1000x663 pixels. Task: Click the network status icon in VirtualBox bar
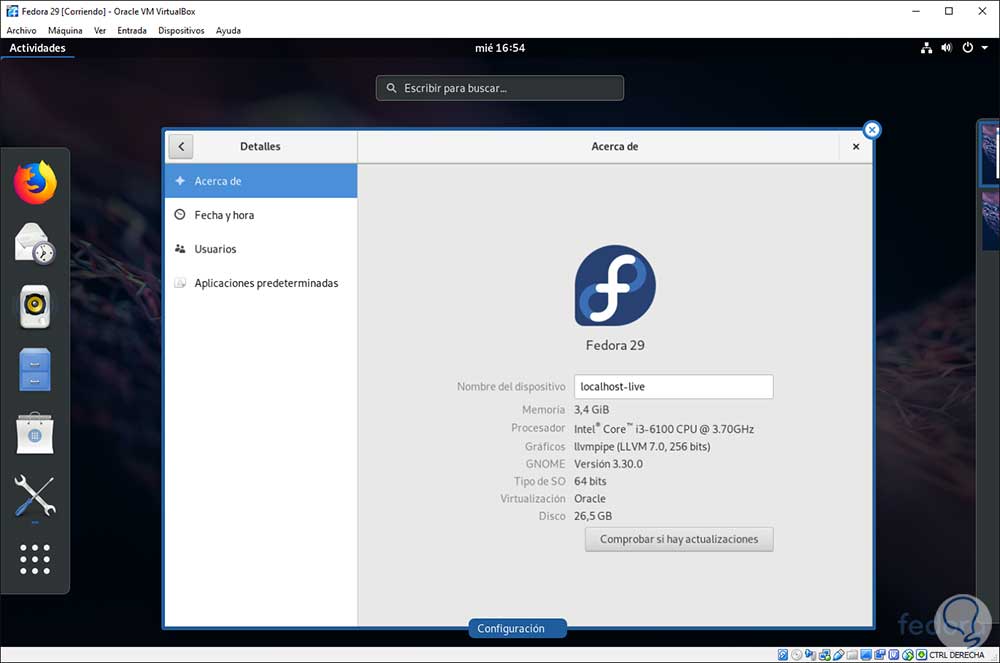pyautogui.click(x=827, y=654)
